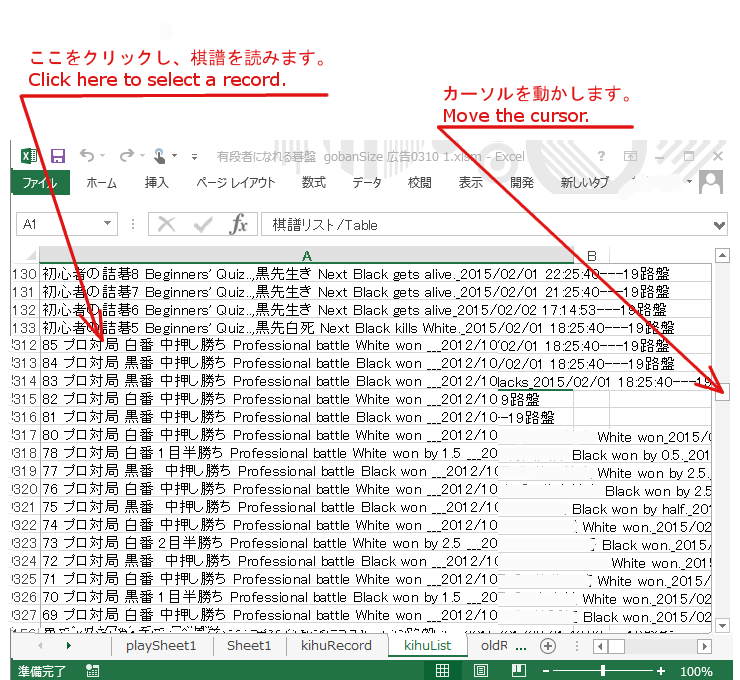Open the Undo history dropdown arrow
This screenshot has width=740, height=680.
pos(103,157)
